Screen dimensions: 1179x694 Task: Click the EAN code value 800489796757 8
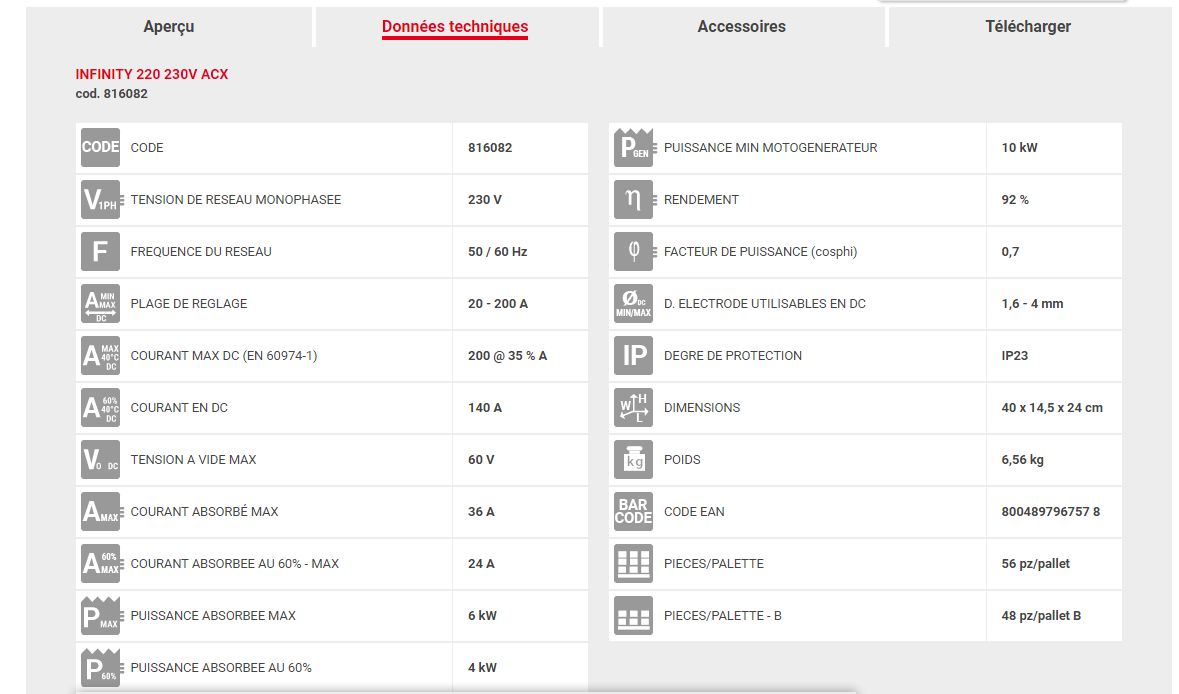[1050, 512]
